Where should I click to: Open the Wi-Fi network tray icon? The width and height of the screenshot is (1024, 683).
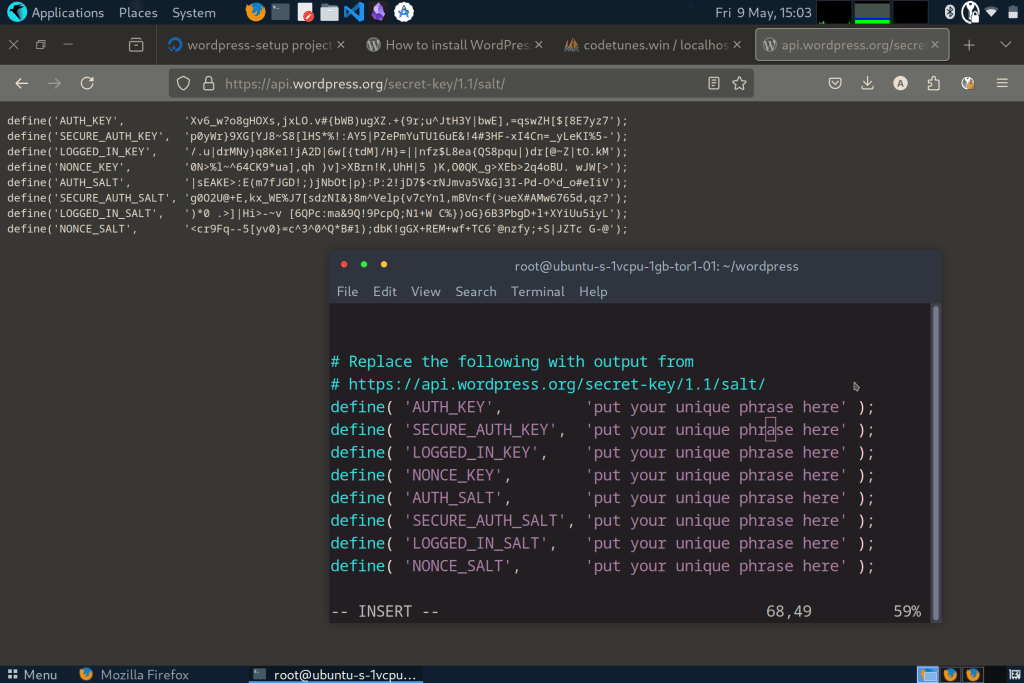point(991,12)
